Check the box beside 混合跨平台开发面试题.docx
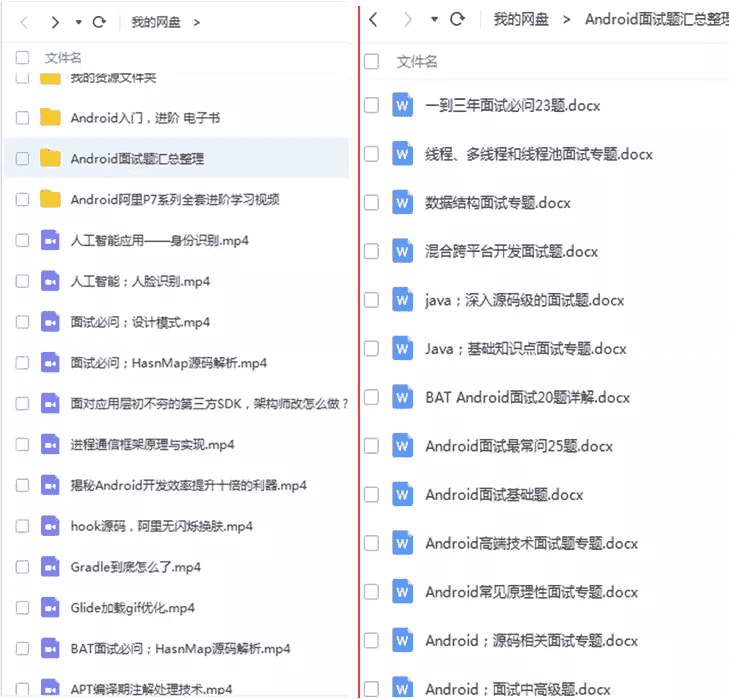Screen dimensions: 729x699 pos(371,251)
